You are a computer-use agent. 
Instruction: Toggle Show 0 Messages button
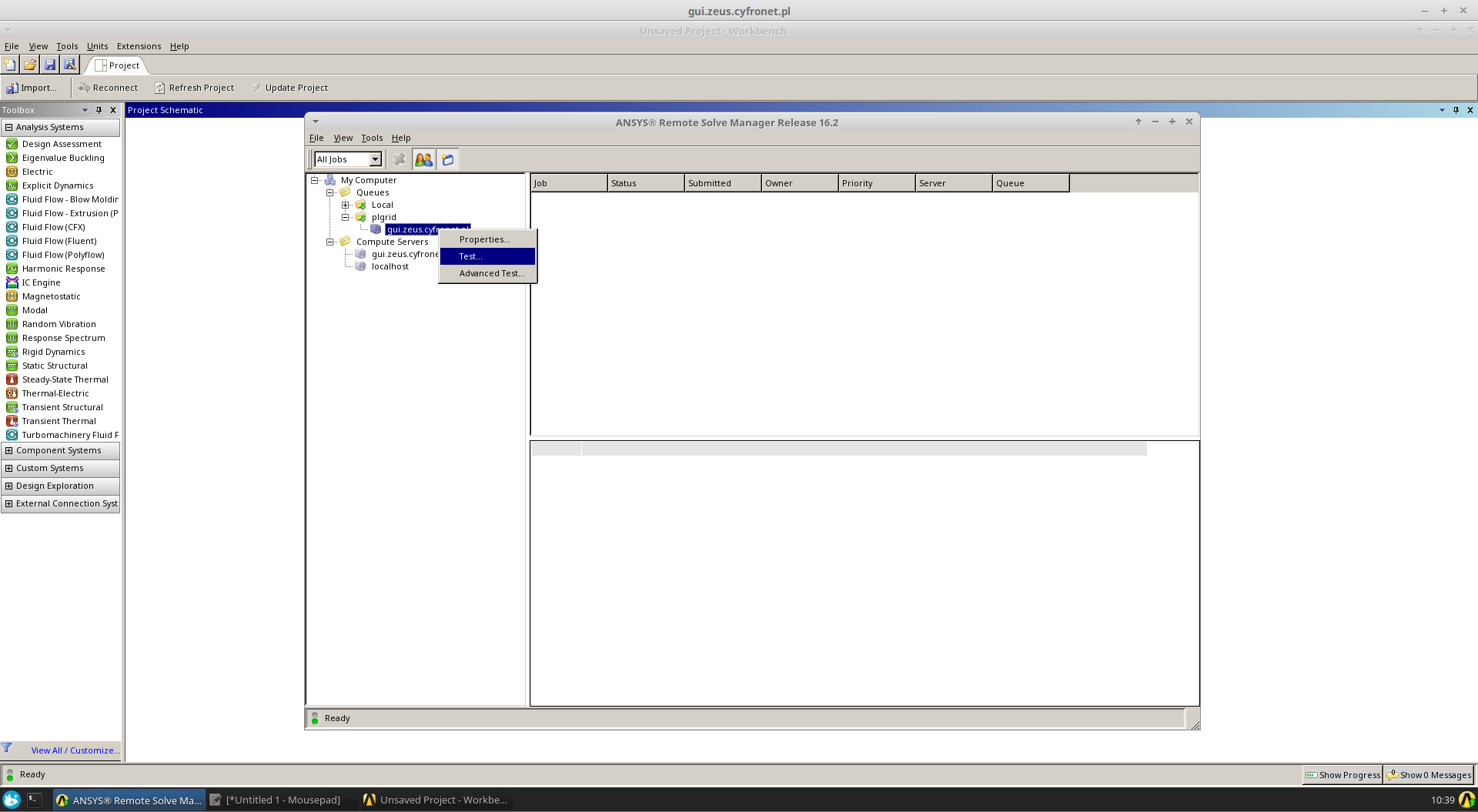(x=1429, y=775)
